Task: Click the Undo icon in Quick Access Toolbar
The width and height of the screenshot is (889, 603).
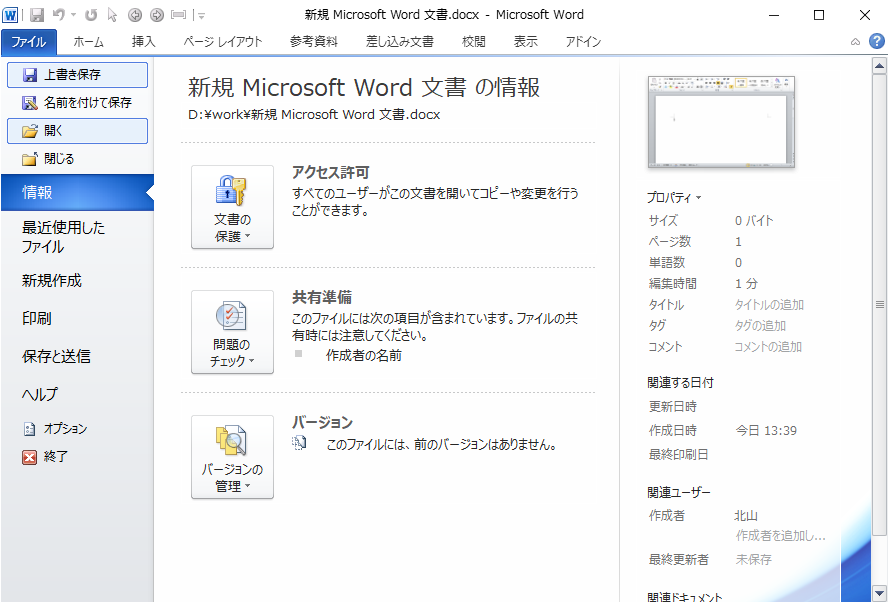Action: tap(58, 14)
